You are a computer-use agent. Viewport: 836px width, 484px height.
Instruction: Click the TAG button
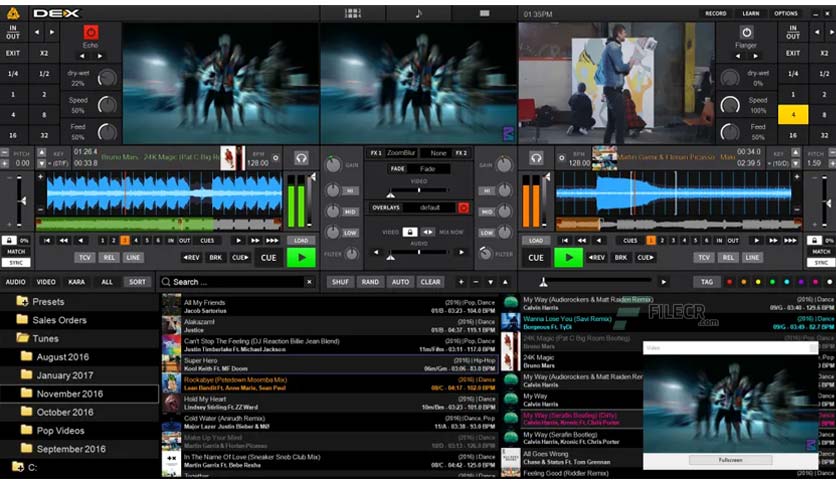(706, 282)
